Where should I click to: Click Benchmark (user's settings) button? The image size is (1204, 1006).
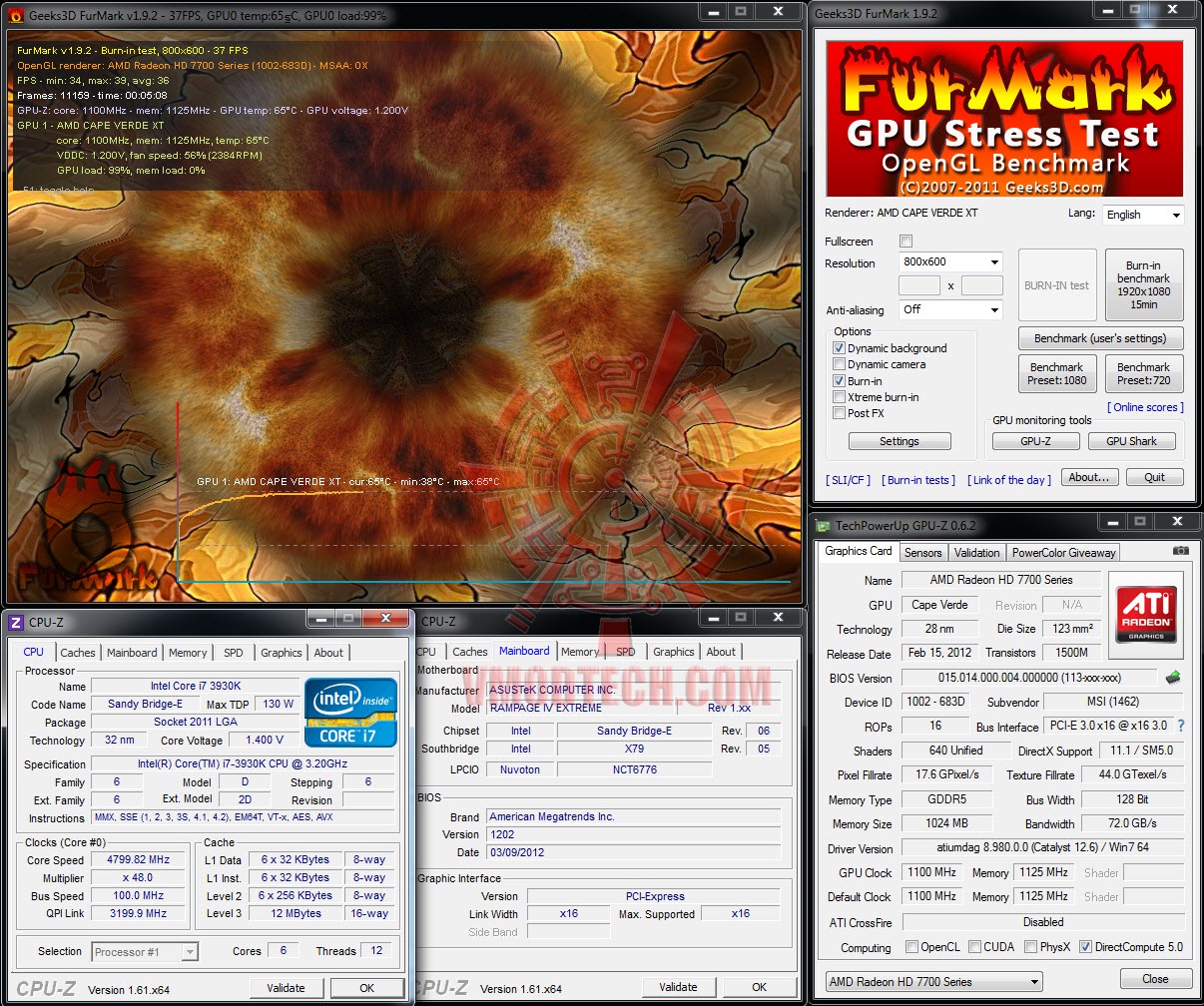tap(1100, 338)
